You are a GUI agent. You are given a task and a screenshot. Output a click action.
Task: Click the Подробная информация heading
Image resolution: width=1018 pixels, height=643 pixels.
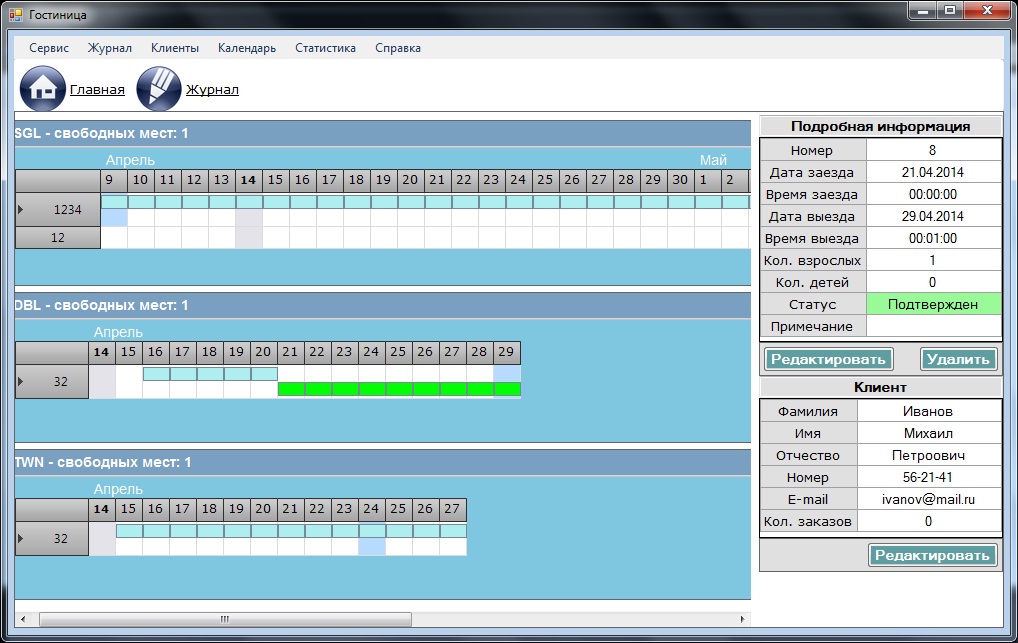pyautogui.click(x=880, y=127)
